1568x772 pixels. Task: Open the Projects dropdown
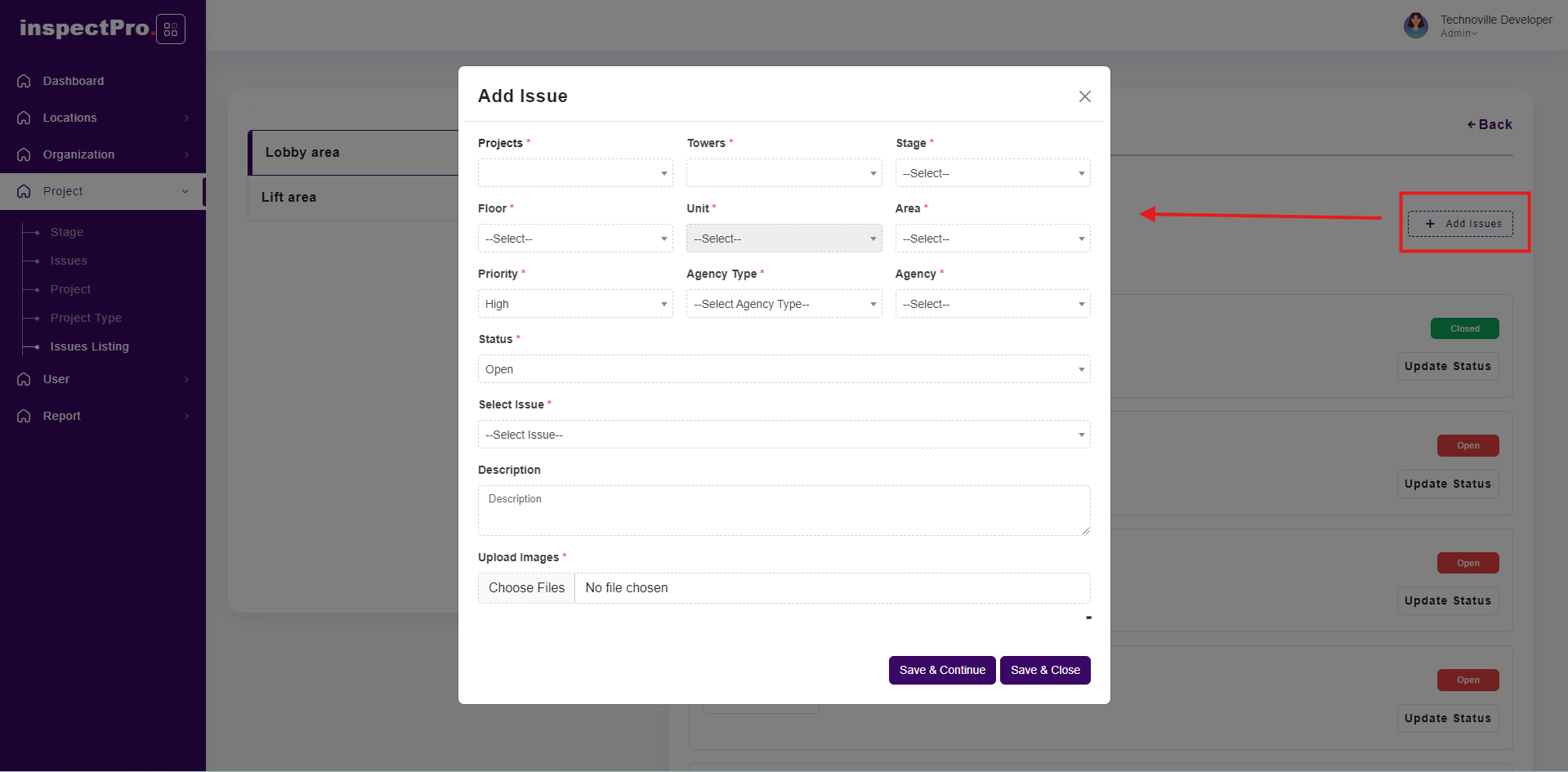coord(574,173)
